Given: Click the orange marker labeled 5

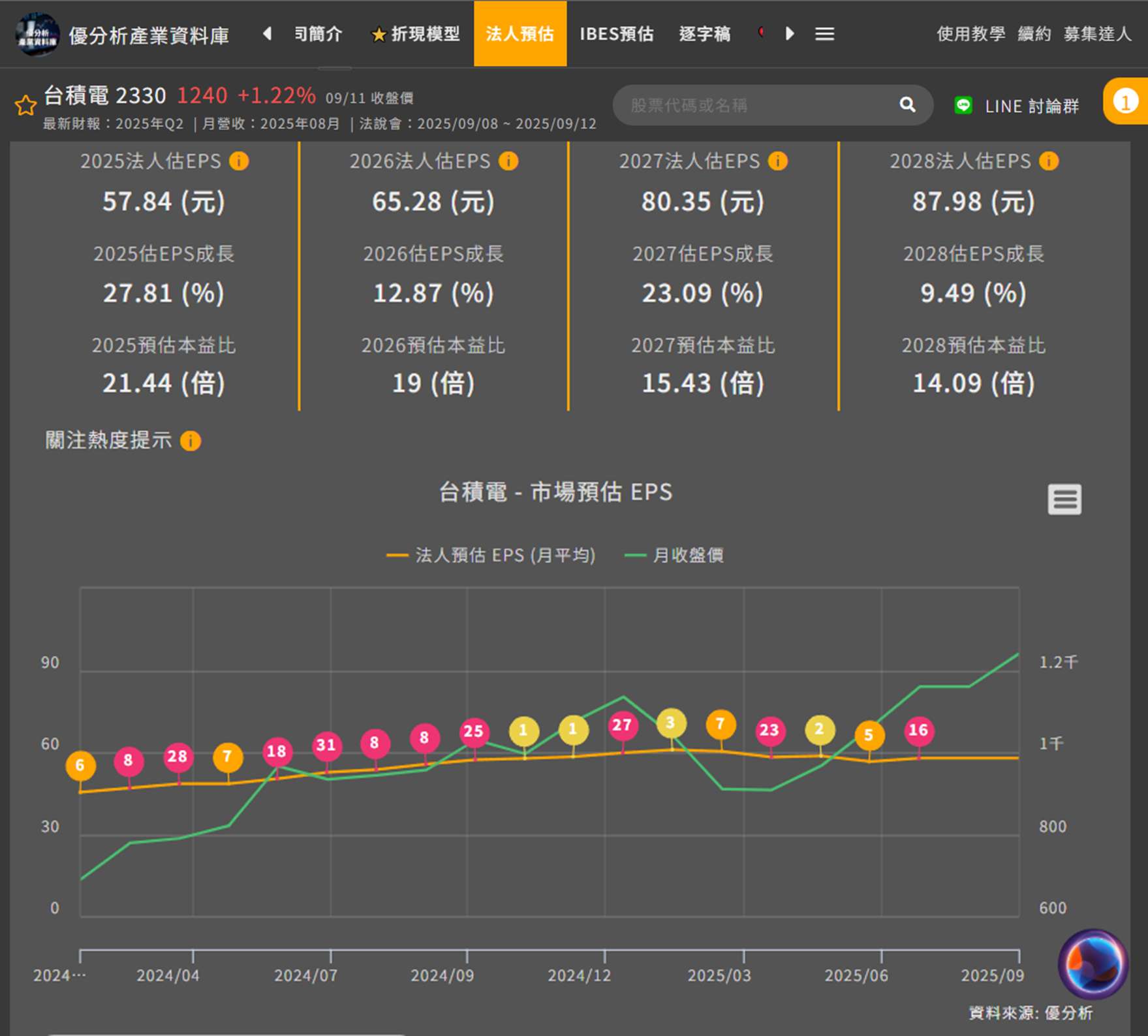Looking at the screenshot, I should click(869, 735).
